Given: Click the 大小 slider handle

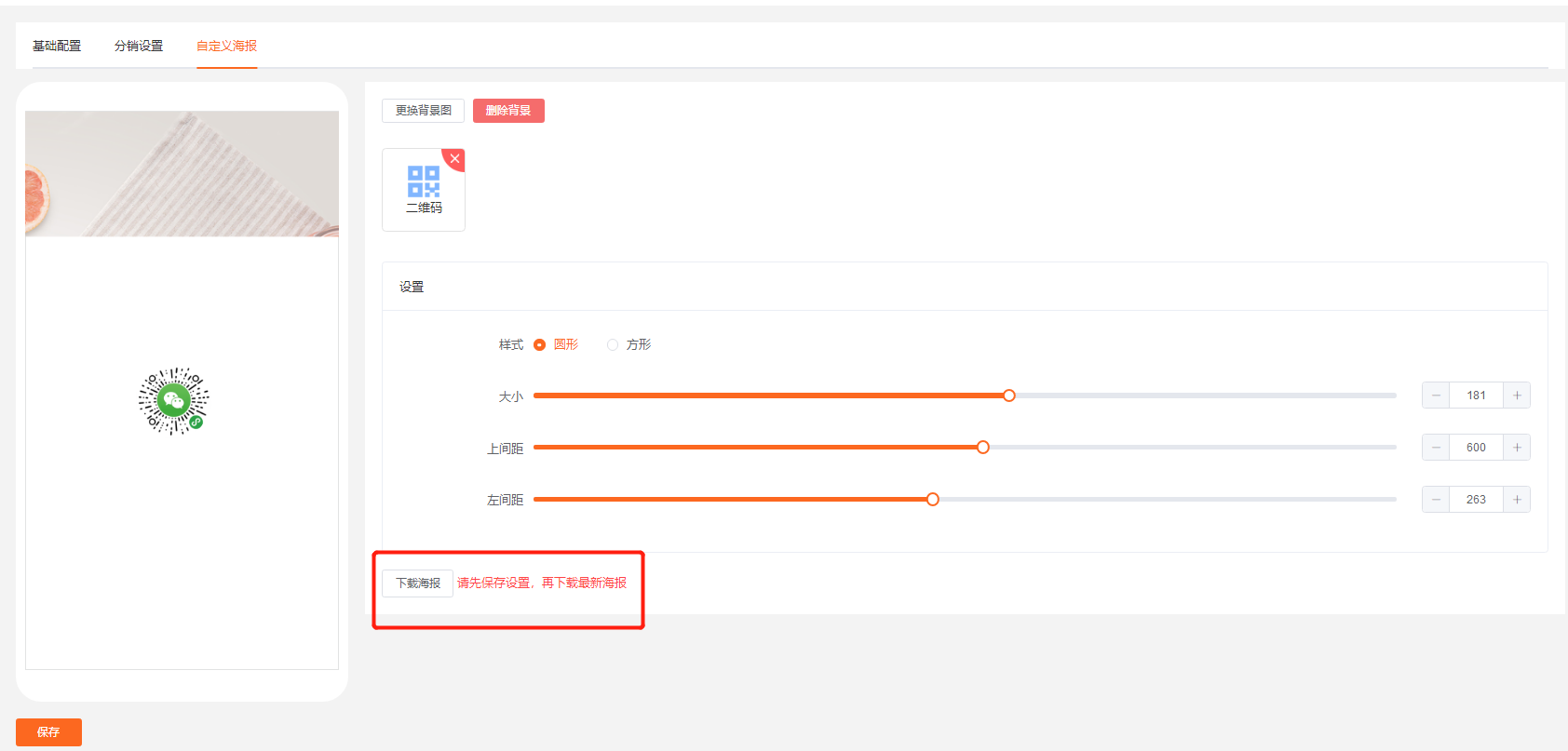Looking at the screenshot, I should point(1008,396).
